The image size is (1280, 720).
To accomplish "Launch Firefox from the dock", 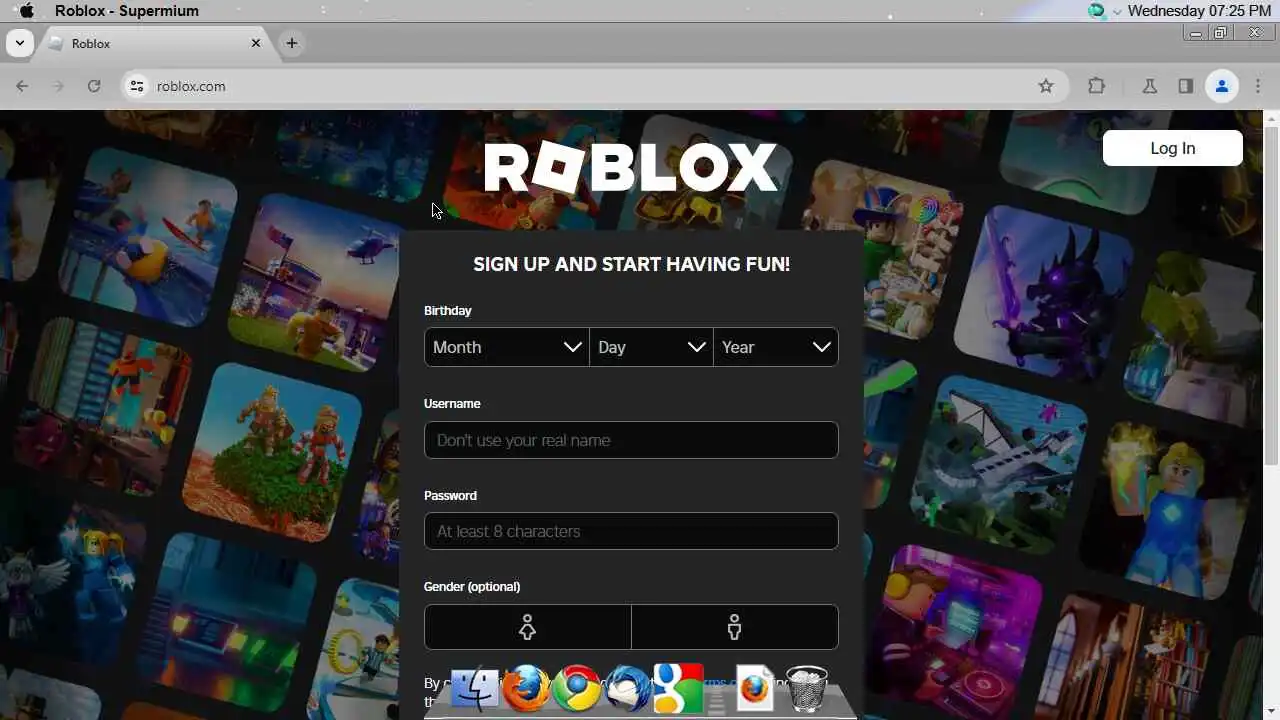I will pos(526,689).
